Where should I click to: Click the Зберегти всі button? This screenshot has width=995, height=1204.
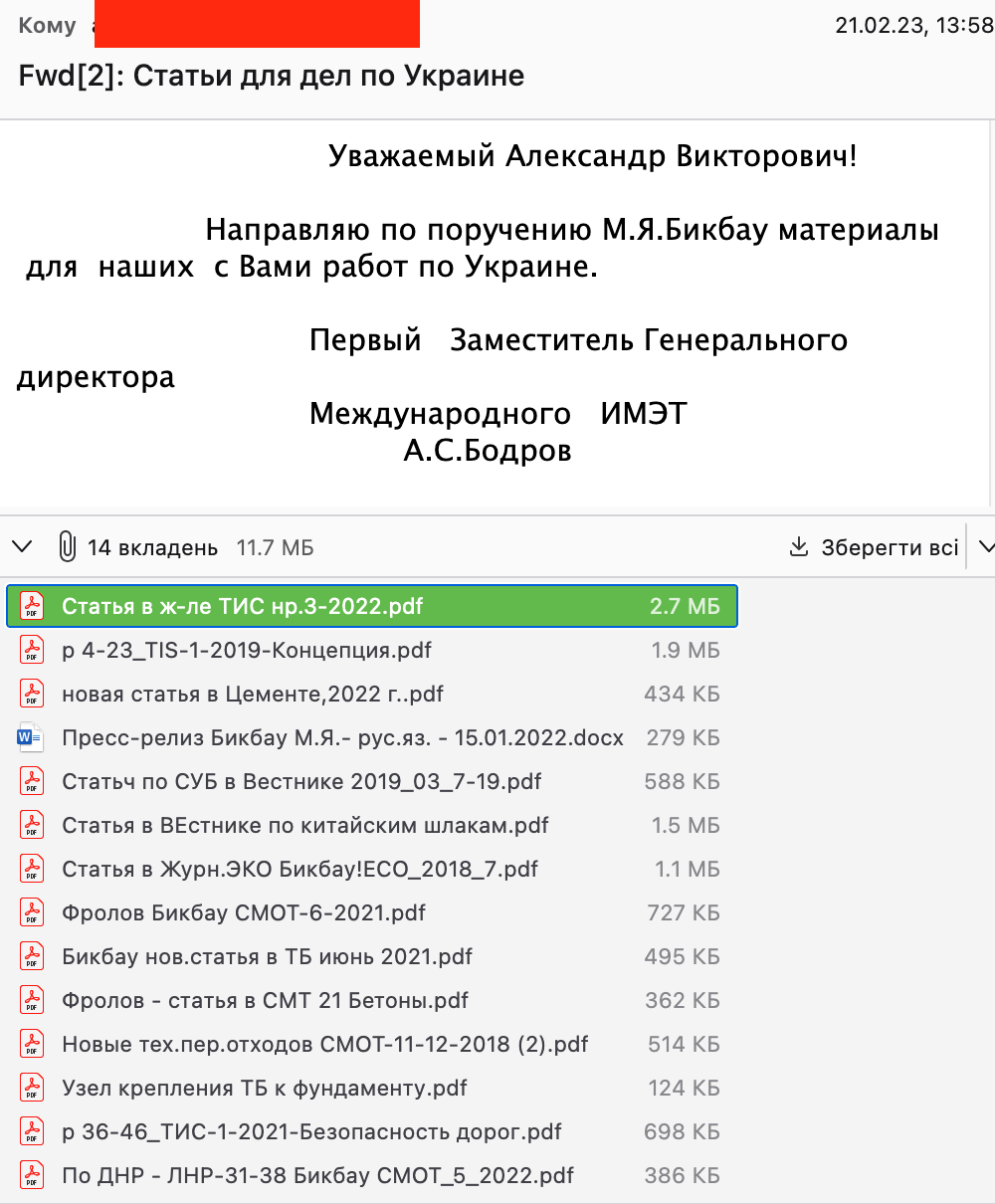(874, 546)
